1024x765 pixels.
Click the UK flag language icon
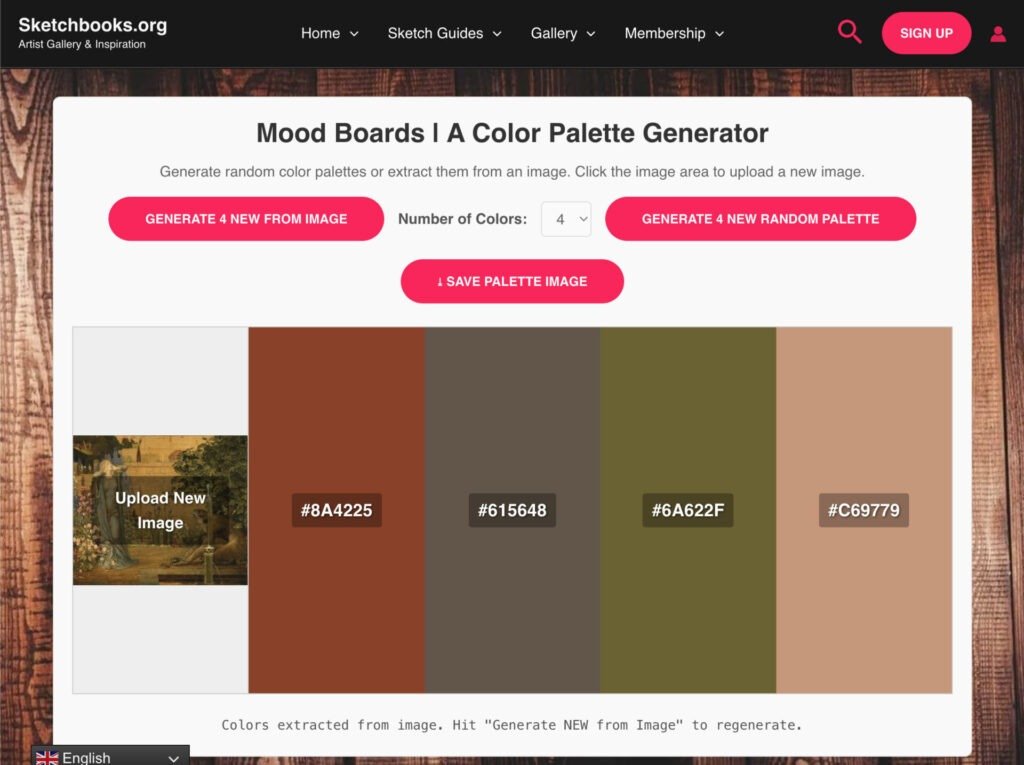pyautogui.click(x=47, y=757)
